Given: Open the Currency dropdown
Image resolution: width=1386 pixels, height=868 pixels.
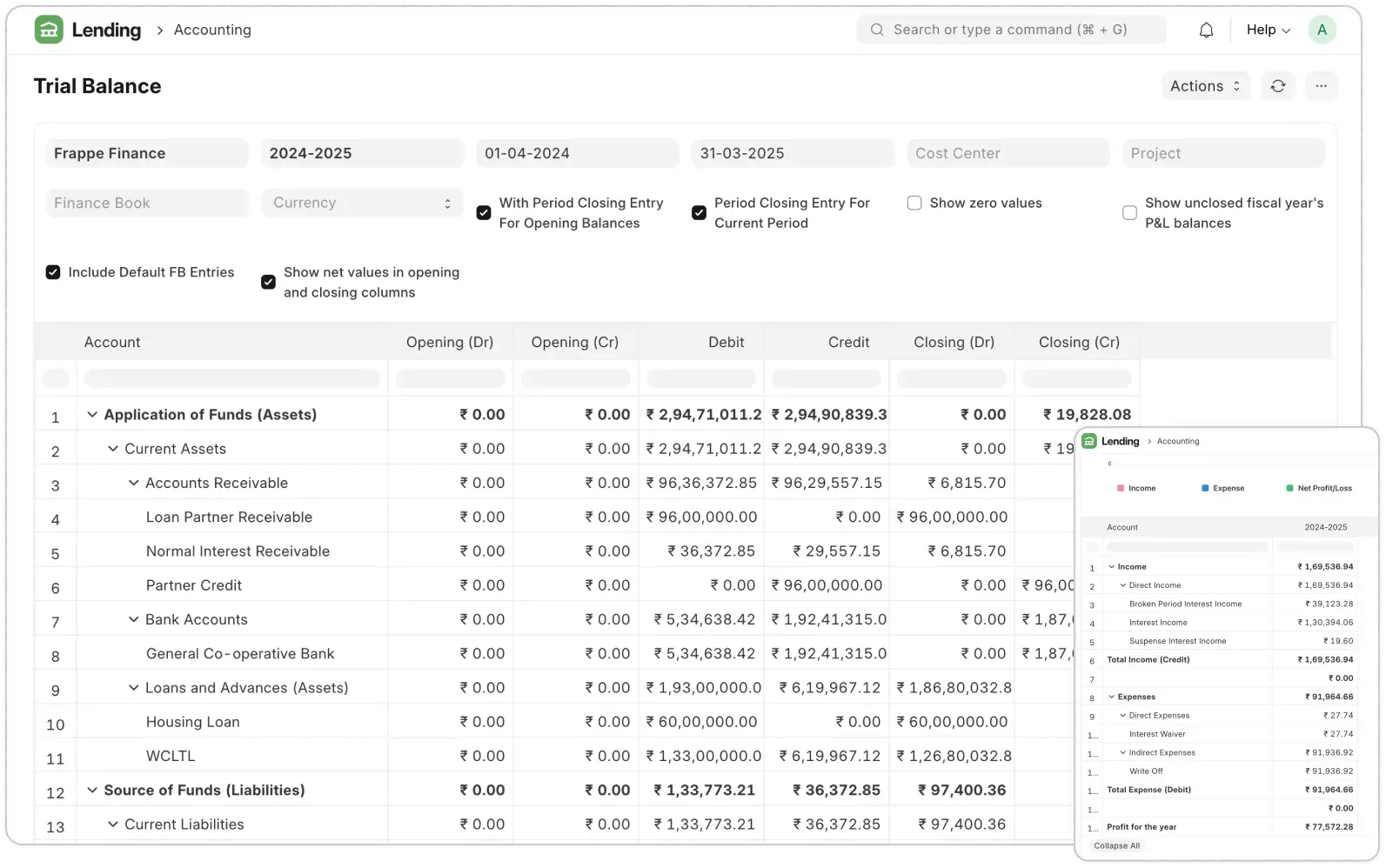Looking at the screenshot, I should [x=362, y=203].
